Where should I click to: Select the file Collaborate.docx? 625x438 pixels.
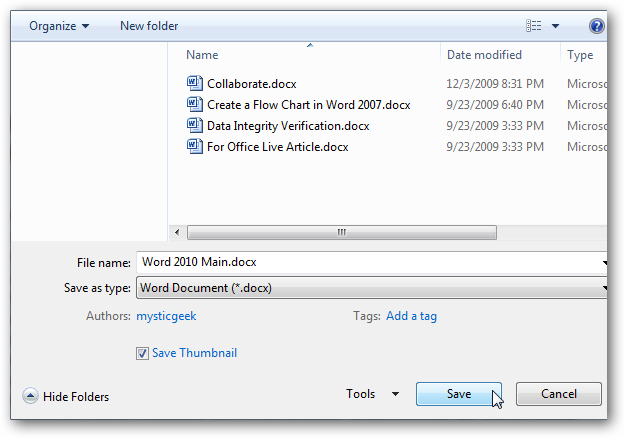[x=252, y=84]
